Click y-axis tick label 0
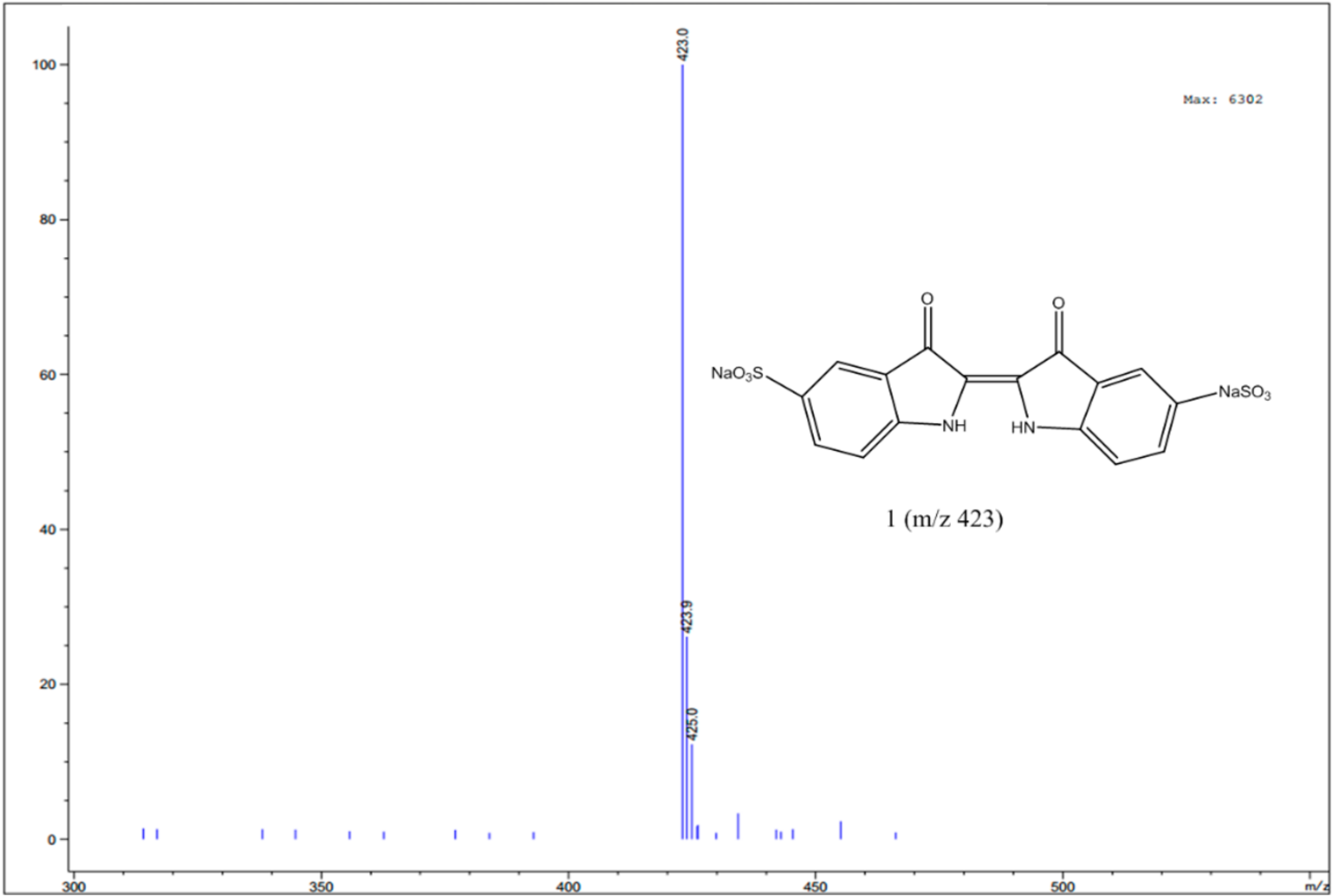 tap(52, 840)
